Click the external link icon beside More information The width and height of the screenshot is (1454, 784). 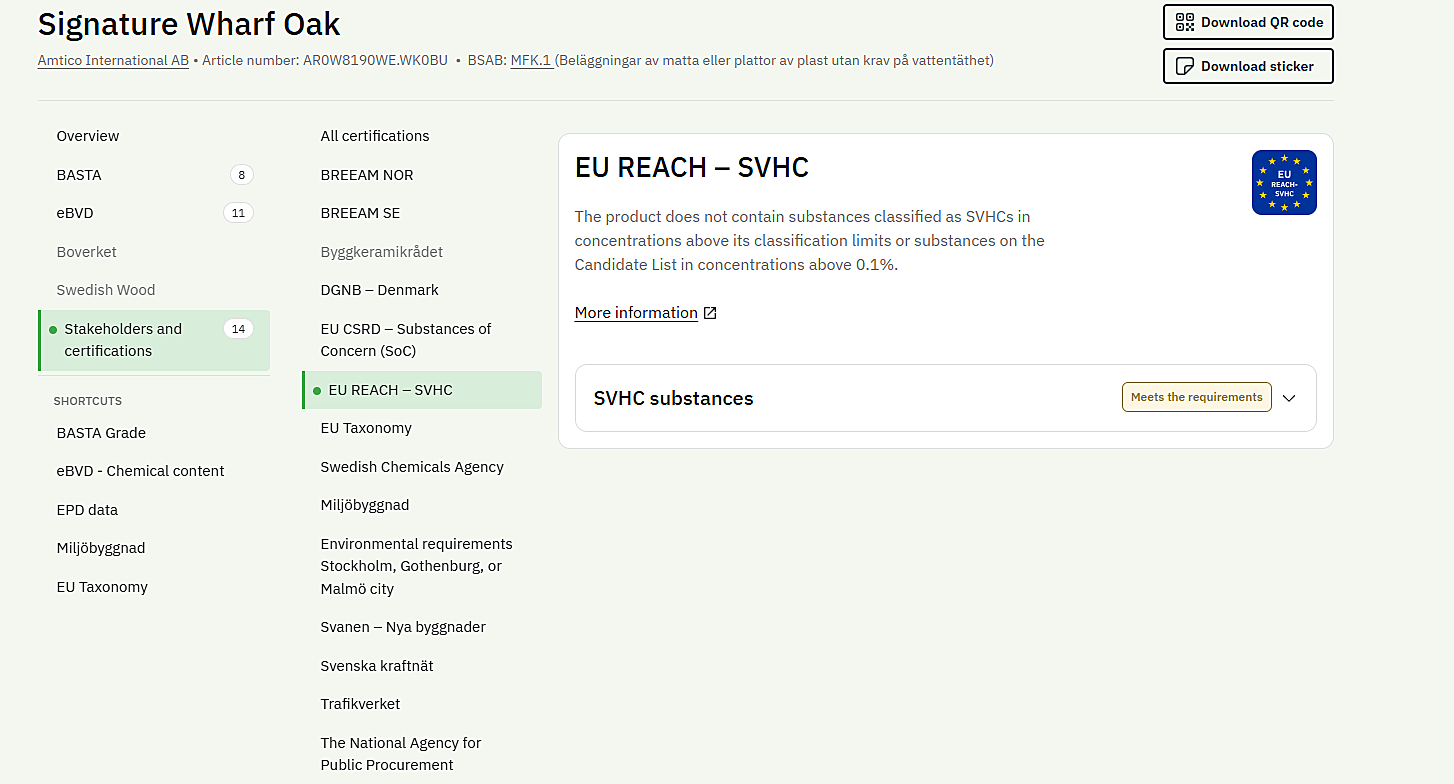710,313
